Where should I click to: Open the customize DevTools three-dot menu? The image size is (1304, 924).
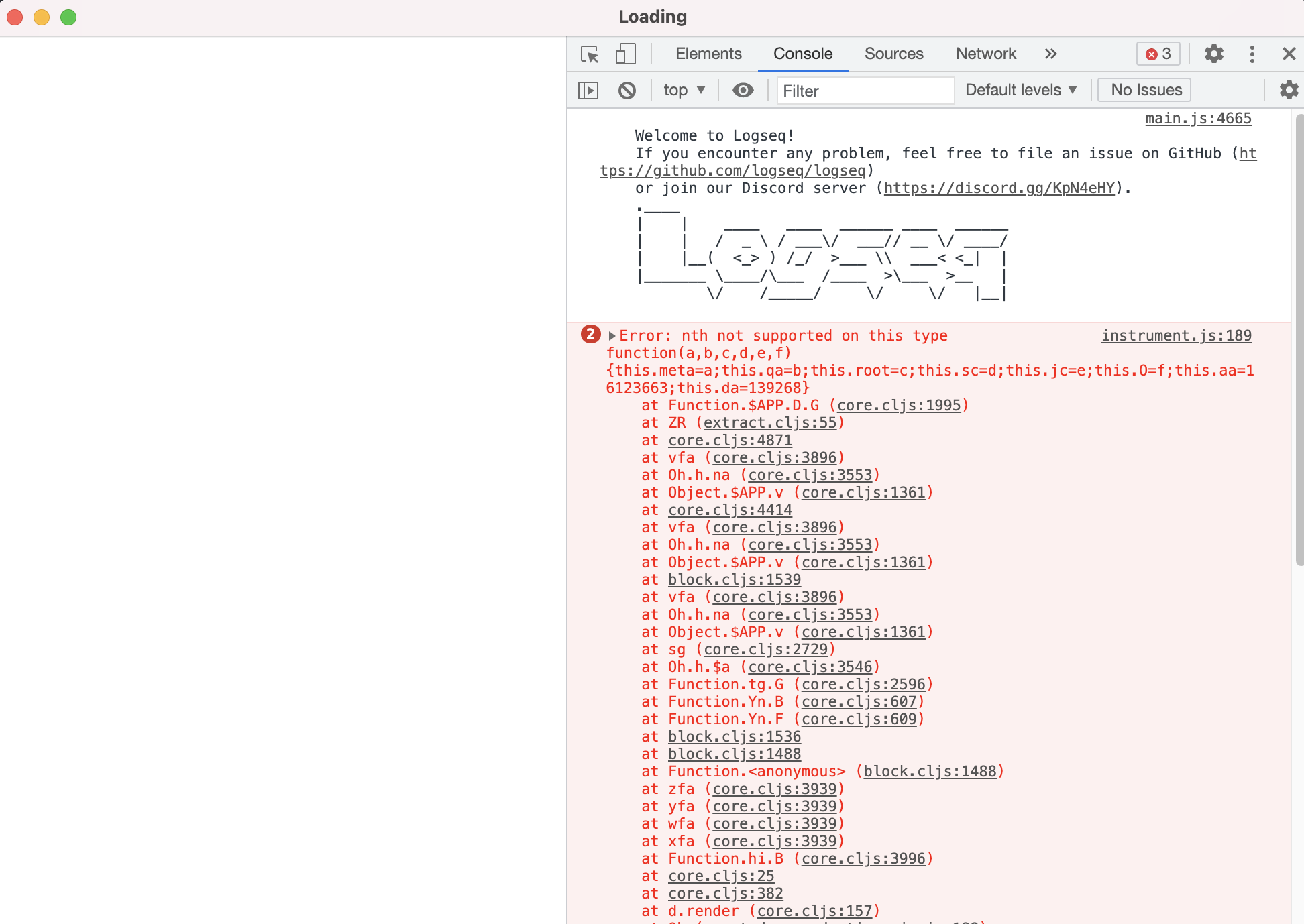pyautogui.click(x=1252, y=54)
